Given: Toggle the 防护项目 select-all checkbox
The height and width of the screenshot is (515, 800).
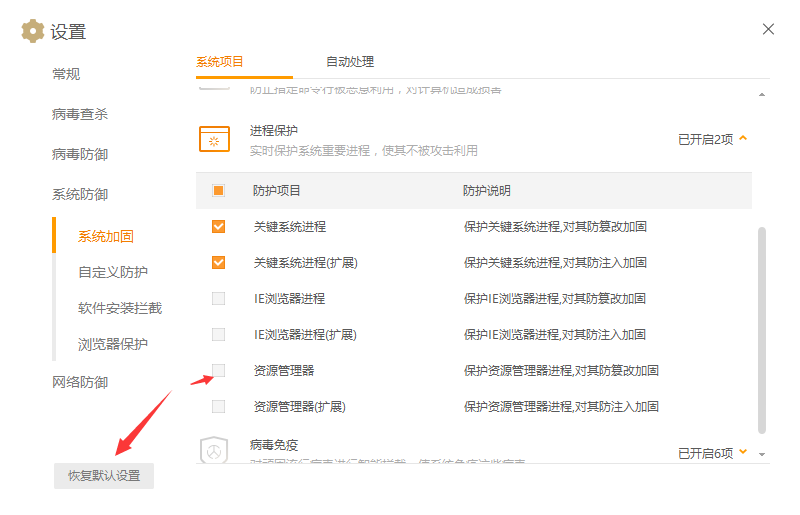Looking at the screenshot, I should point(218,190).
